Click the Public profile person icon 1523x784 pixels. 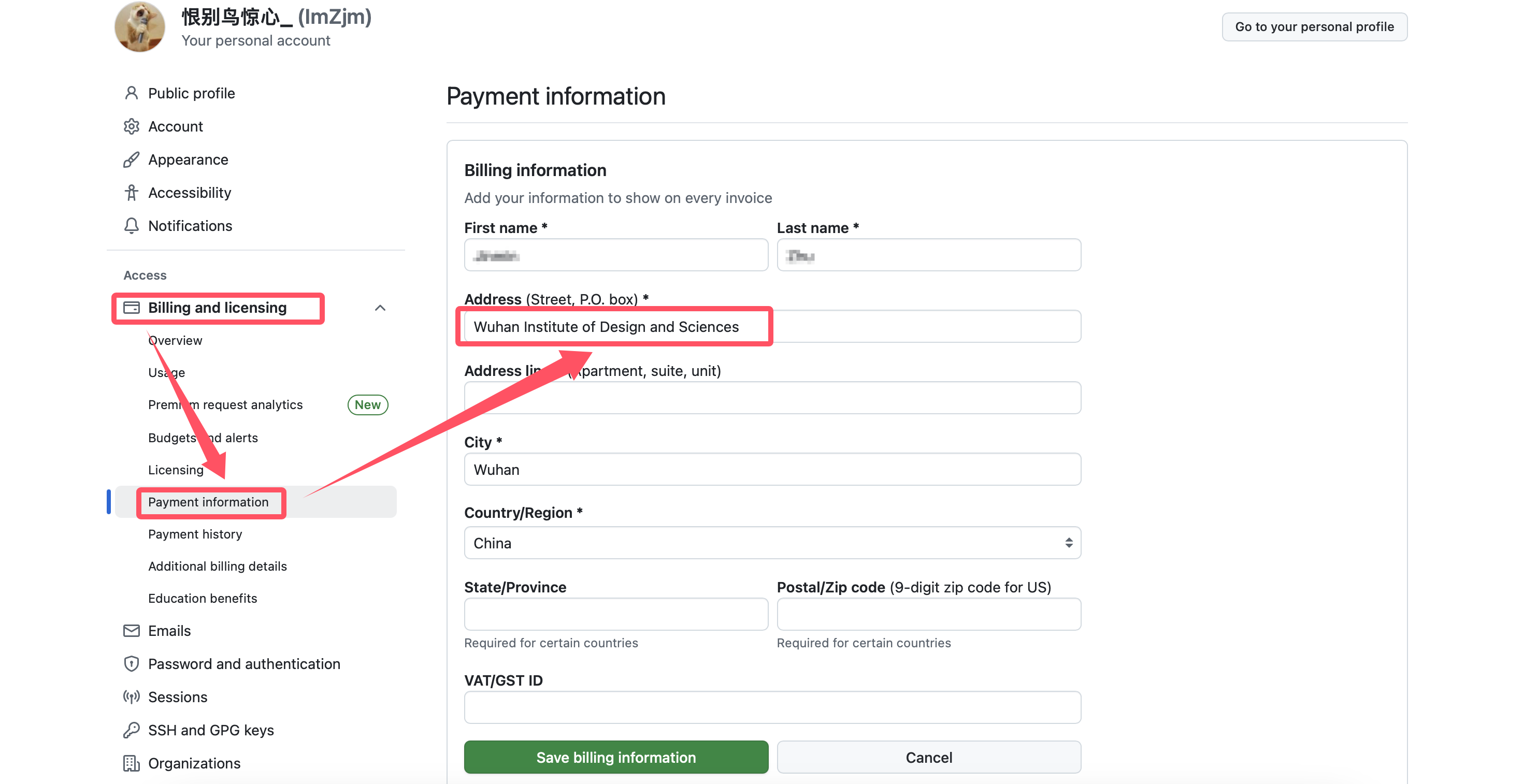(x=131, y=93)
